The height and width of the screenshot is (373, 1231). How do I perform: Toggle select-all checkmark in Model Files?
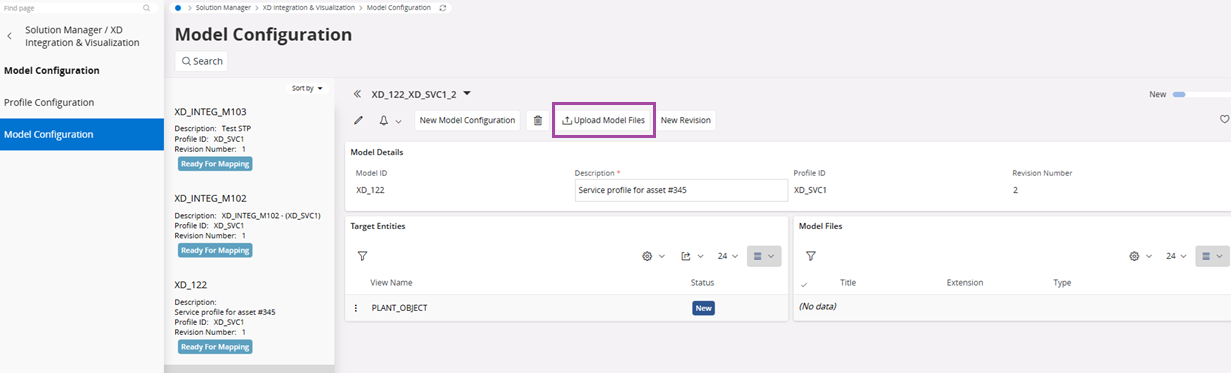[x=805, y=284]
